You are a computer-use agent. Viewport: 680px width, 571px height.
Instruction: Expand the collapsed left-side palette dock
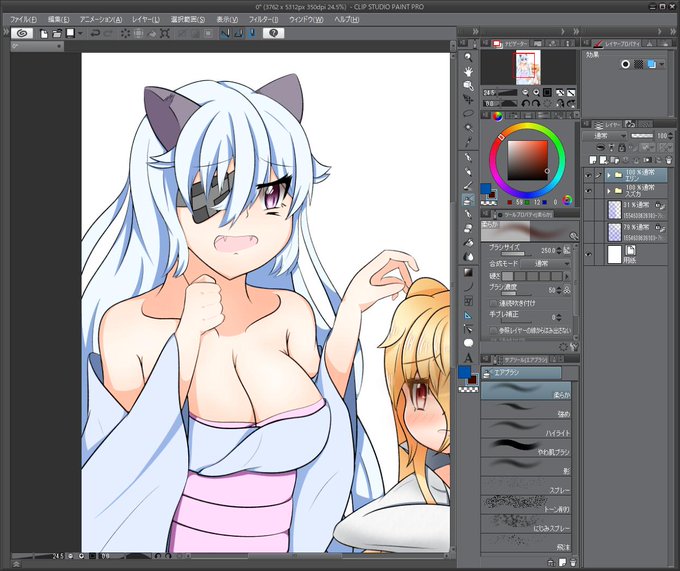click(6, 32)
